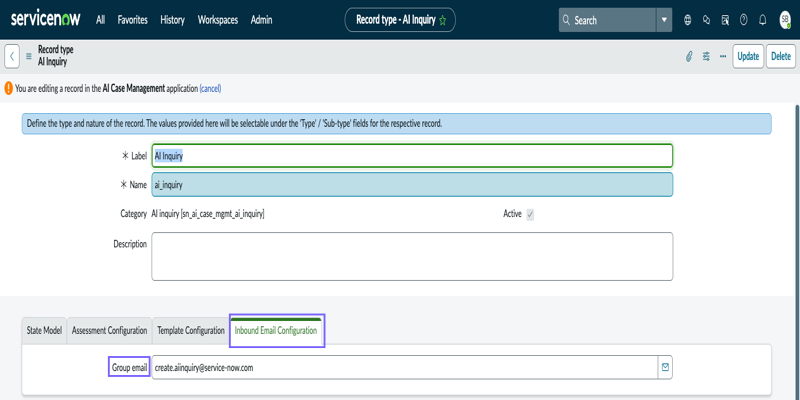Open attachments paperclip icon
800x400 pixels.
[x=689, y=56]
